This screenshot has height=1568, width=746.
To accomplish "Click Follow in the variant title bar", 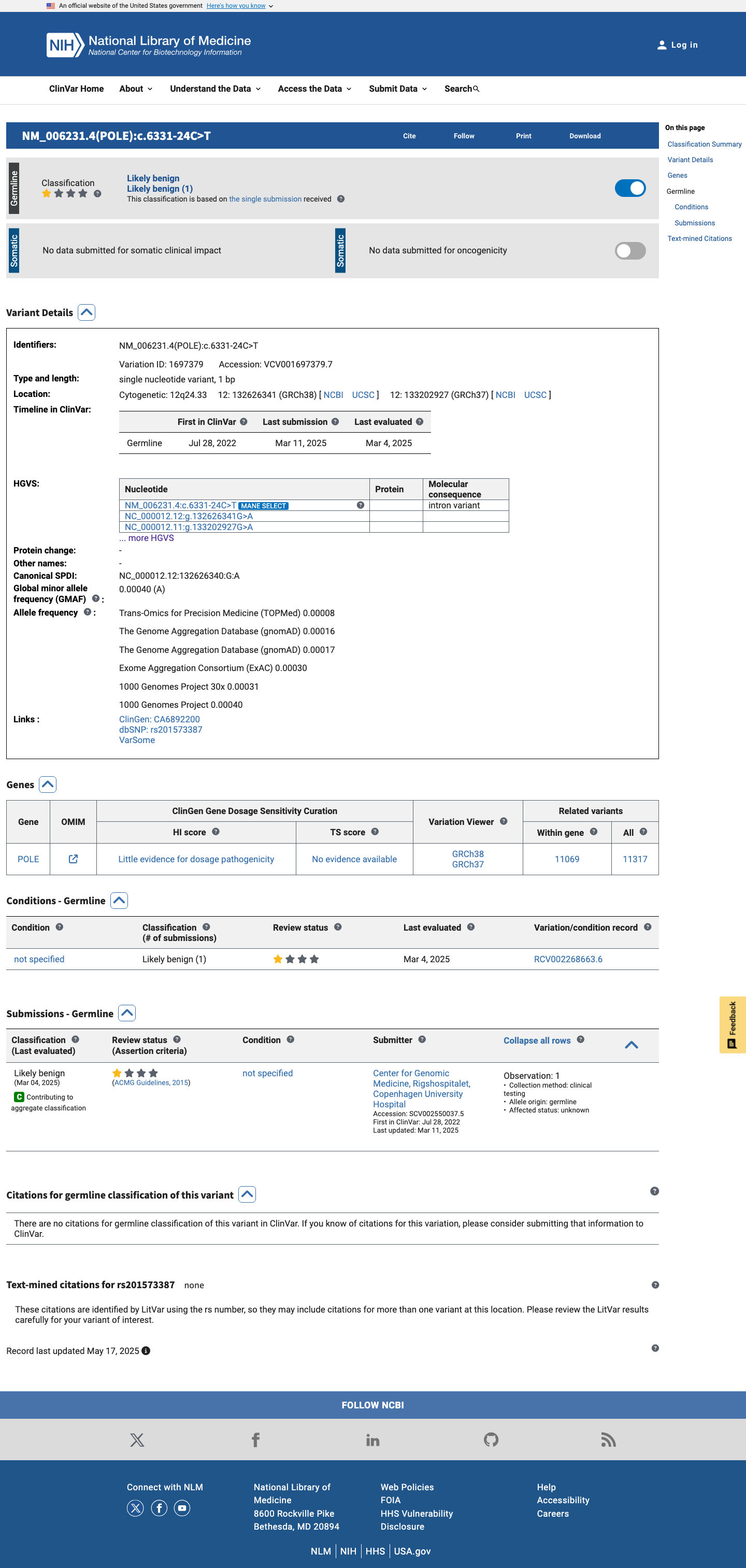I will click(464, 136).
